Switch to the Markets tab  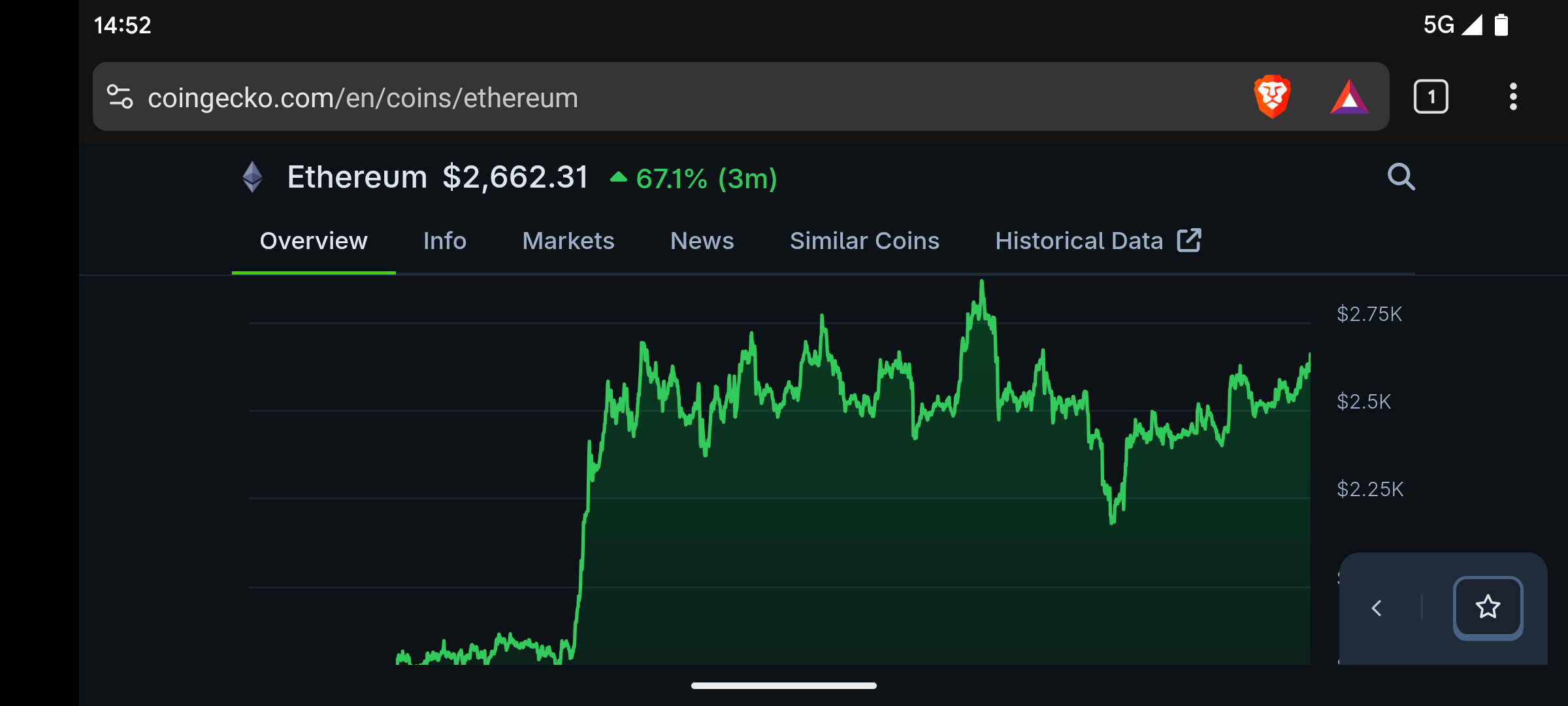[x=568, y=241]
